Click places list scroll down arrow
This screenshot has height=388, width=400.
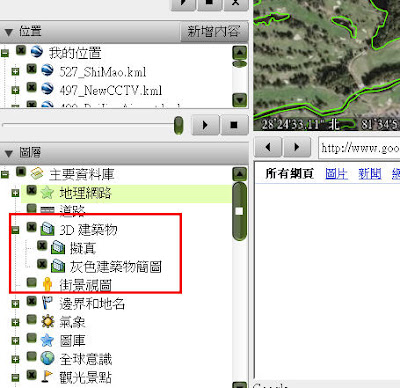click(x=240, y=99)
